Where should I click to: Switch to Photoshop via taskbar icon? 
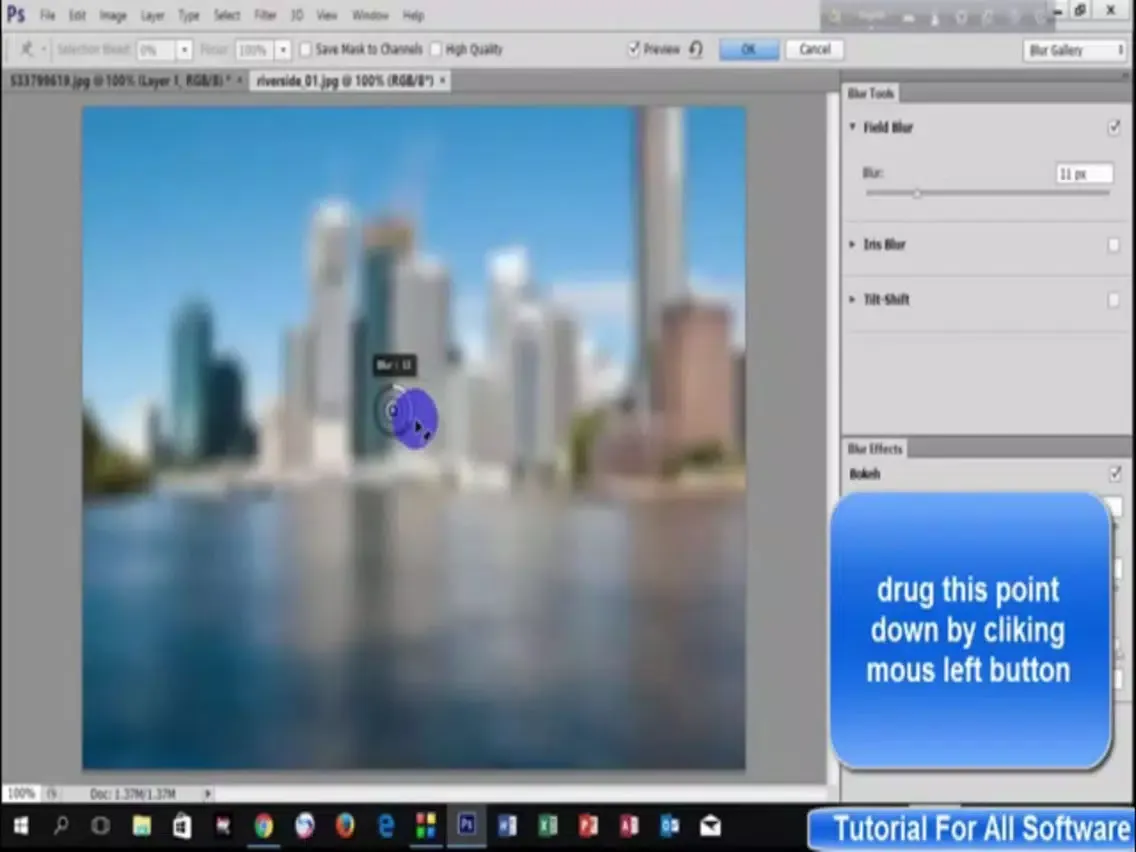click(x=467, y=825)
